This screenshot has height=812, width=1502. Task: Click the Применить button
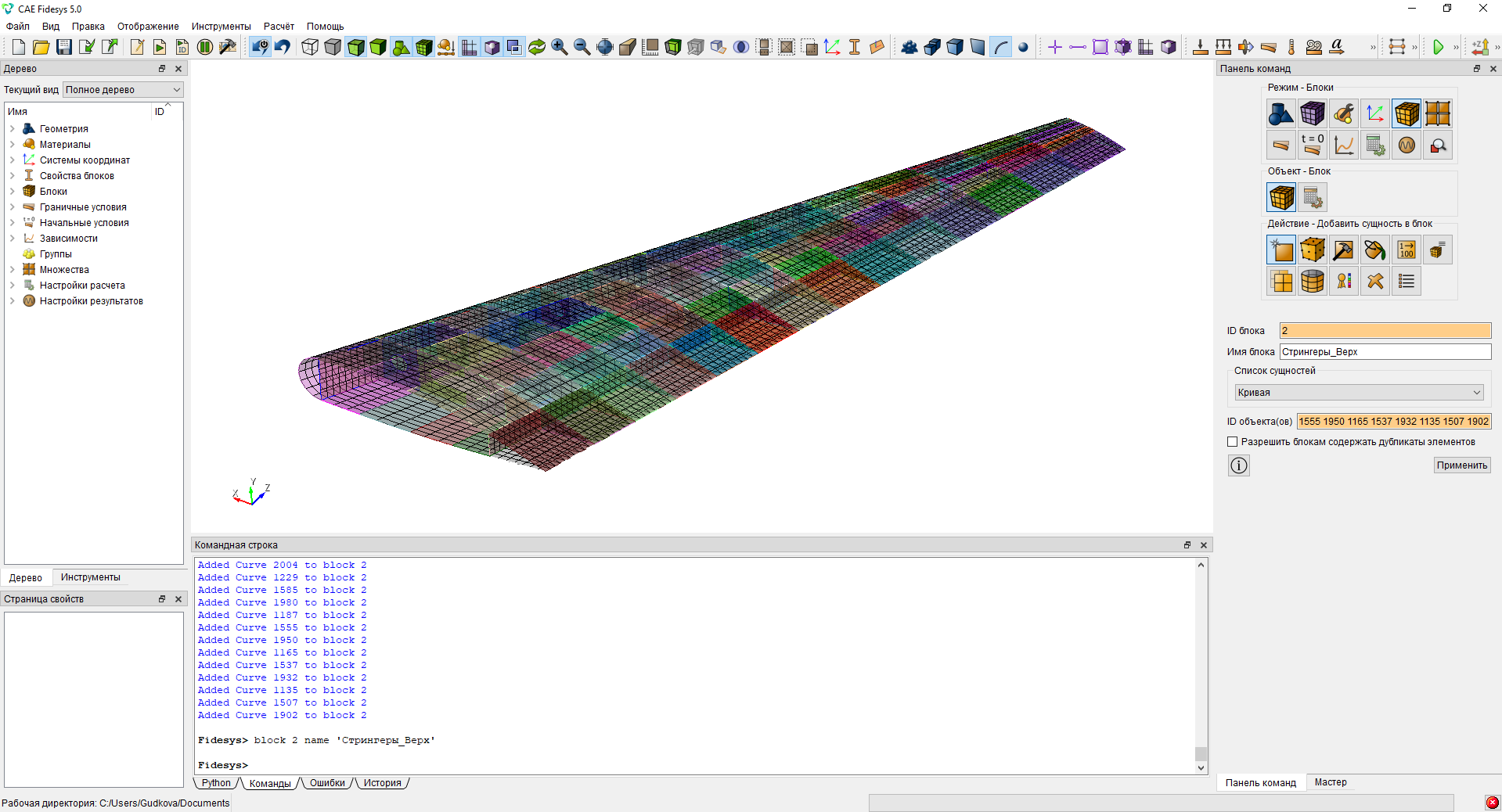point(1462,465)
